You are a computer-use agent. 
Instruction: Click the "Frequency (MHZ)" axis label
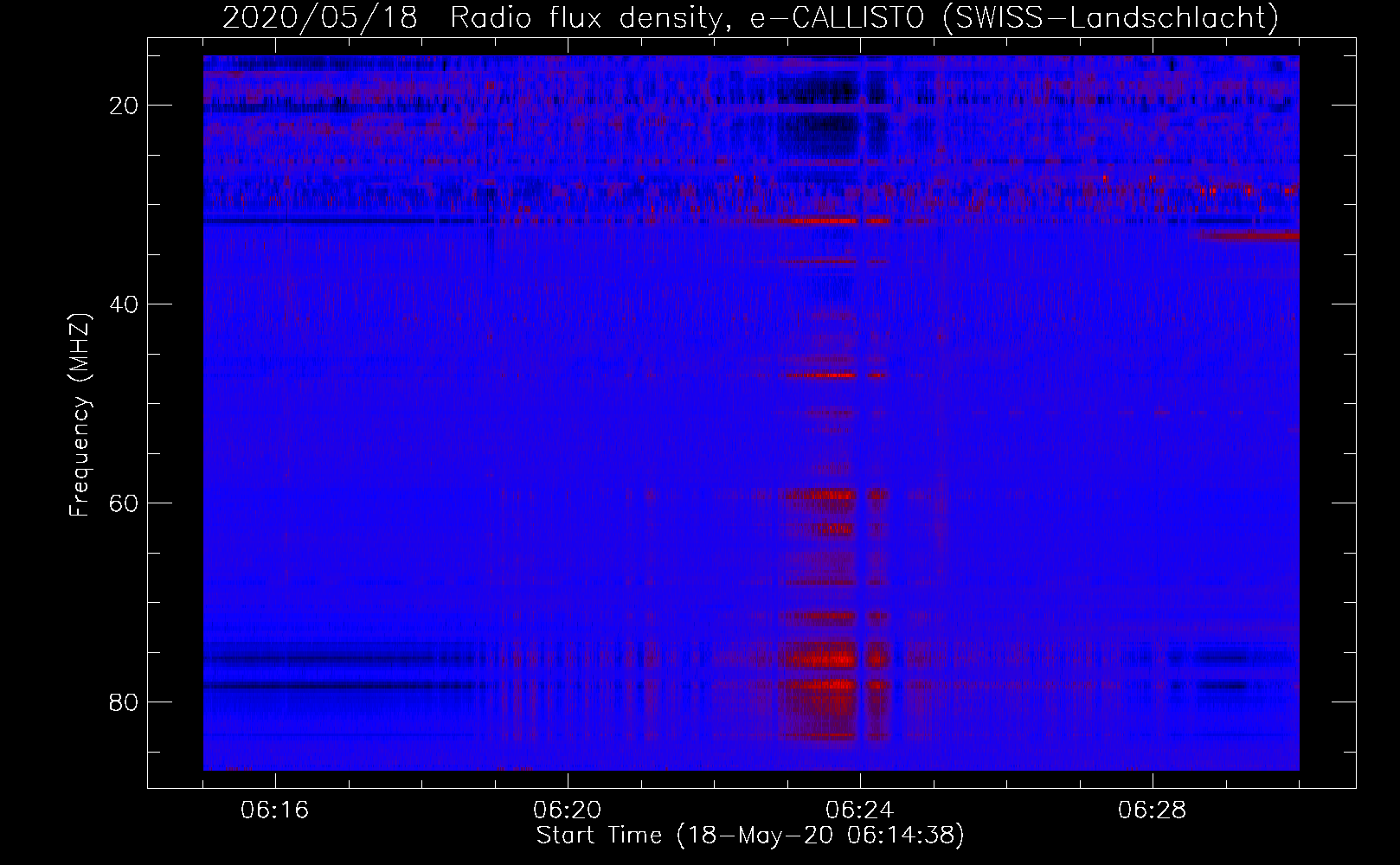coord(79,415)
